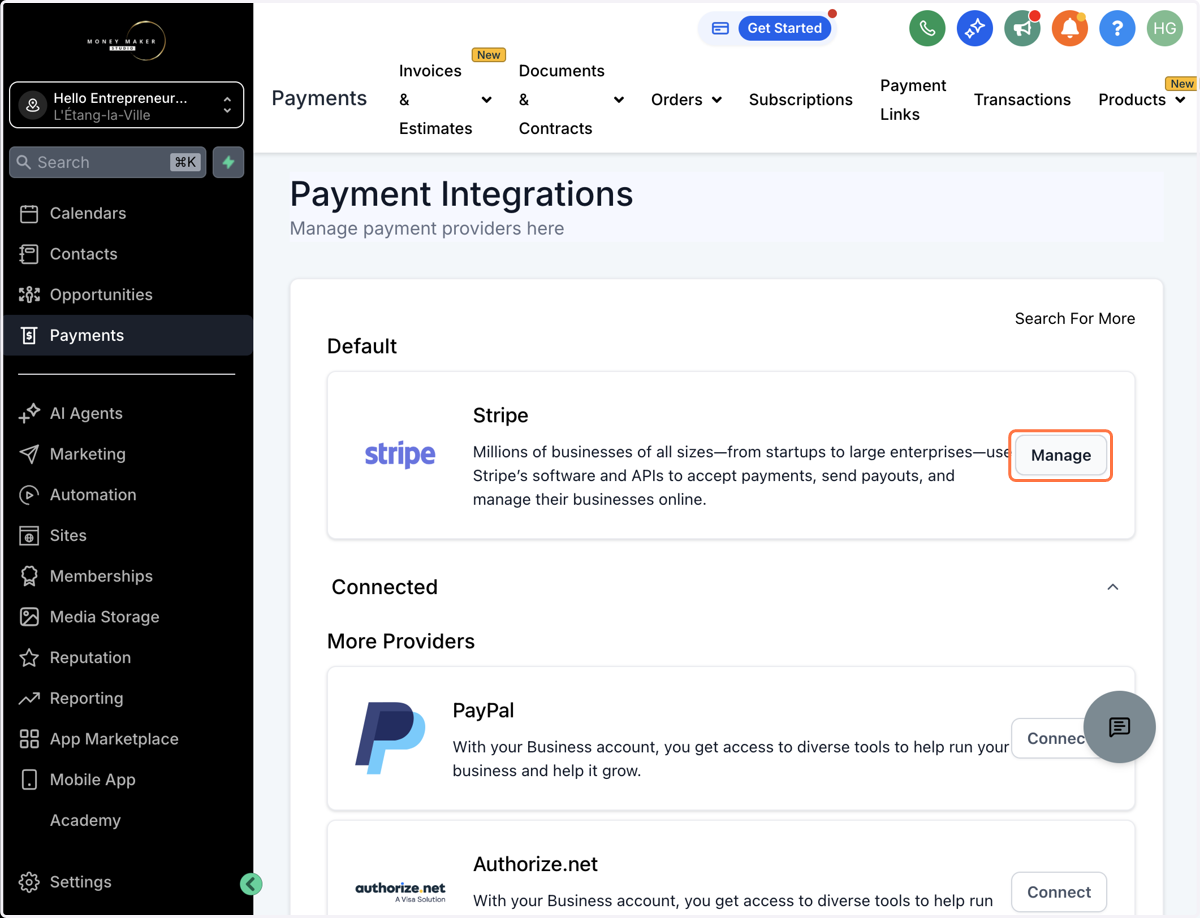1200x918 pixels.
Task: Open Marketing paper-plane icon
Action: (29, 454)
